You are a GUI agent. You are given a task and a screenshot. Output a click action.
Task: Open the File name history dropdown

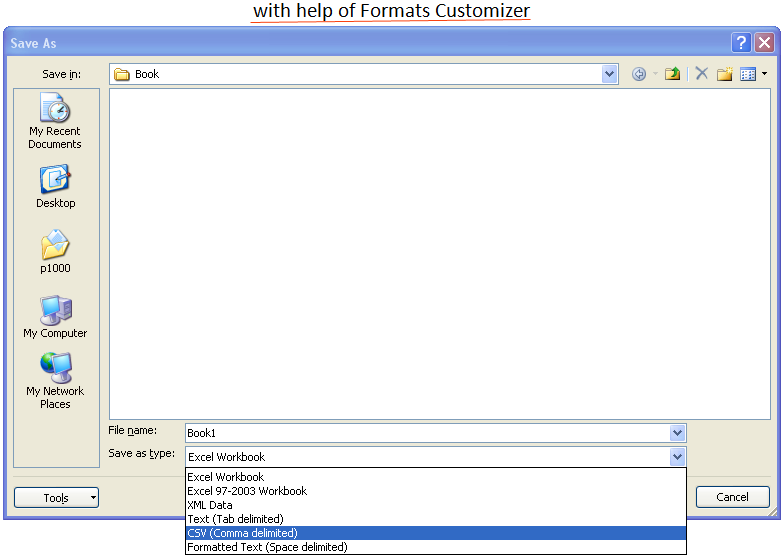pos(677,433)
